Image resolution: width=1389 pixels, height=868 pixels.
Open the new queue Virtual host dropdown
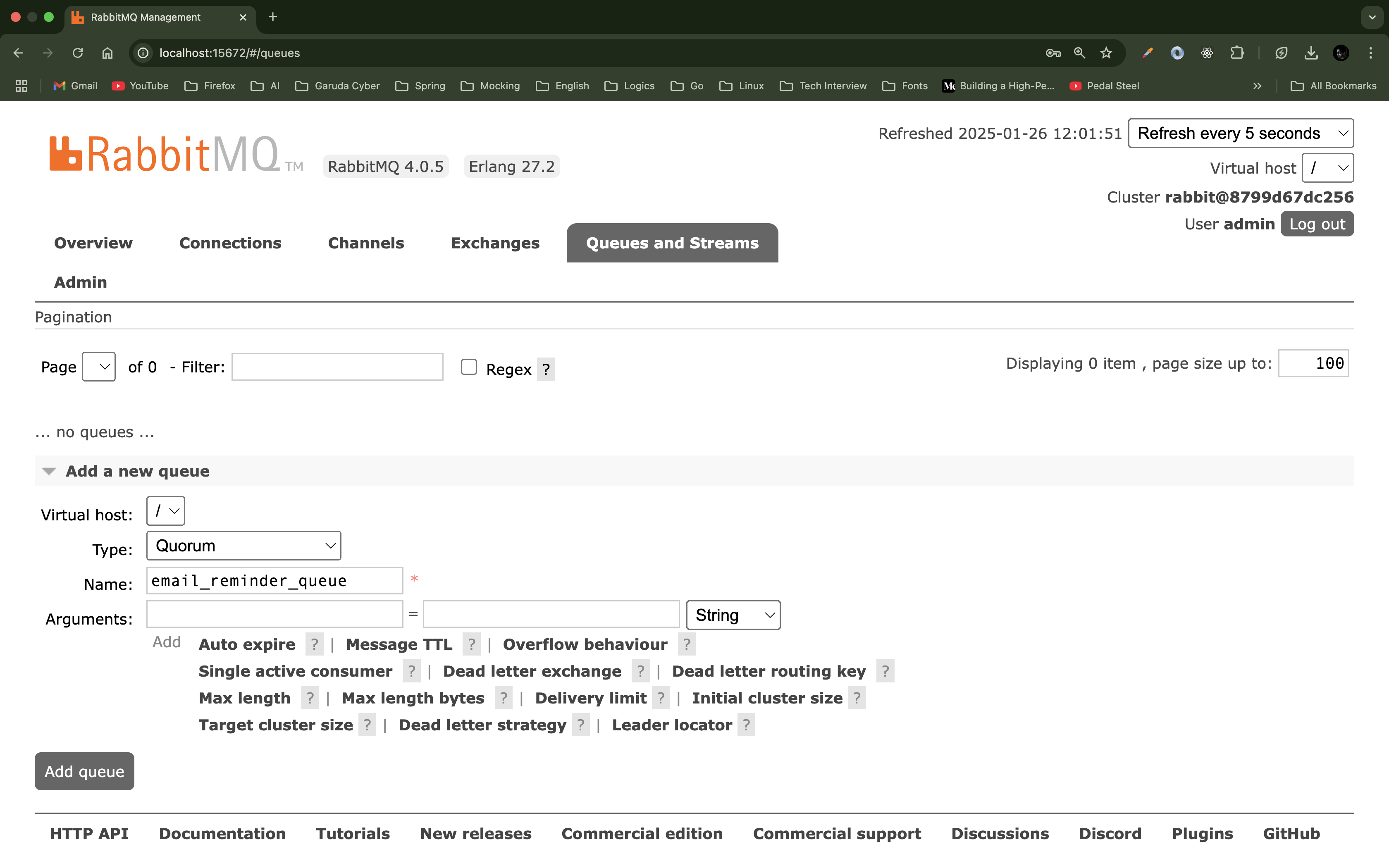166,511
